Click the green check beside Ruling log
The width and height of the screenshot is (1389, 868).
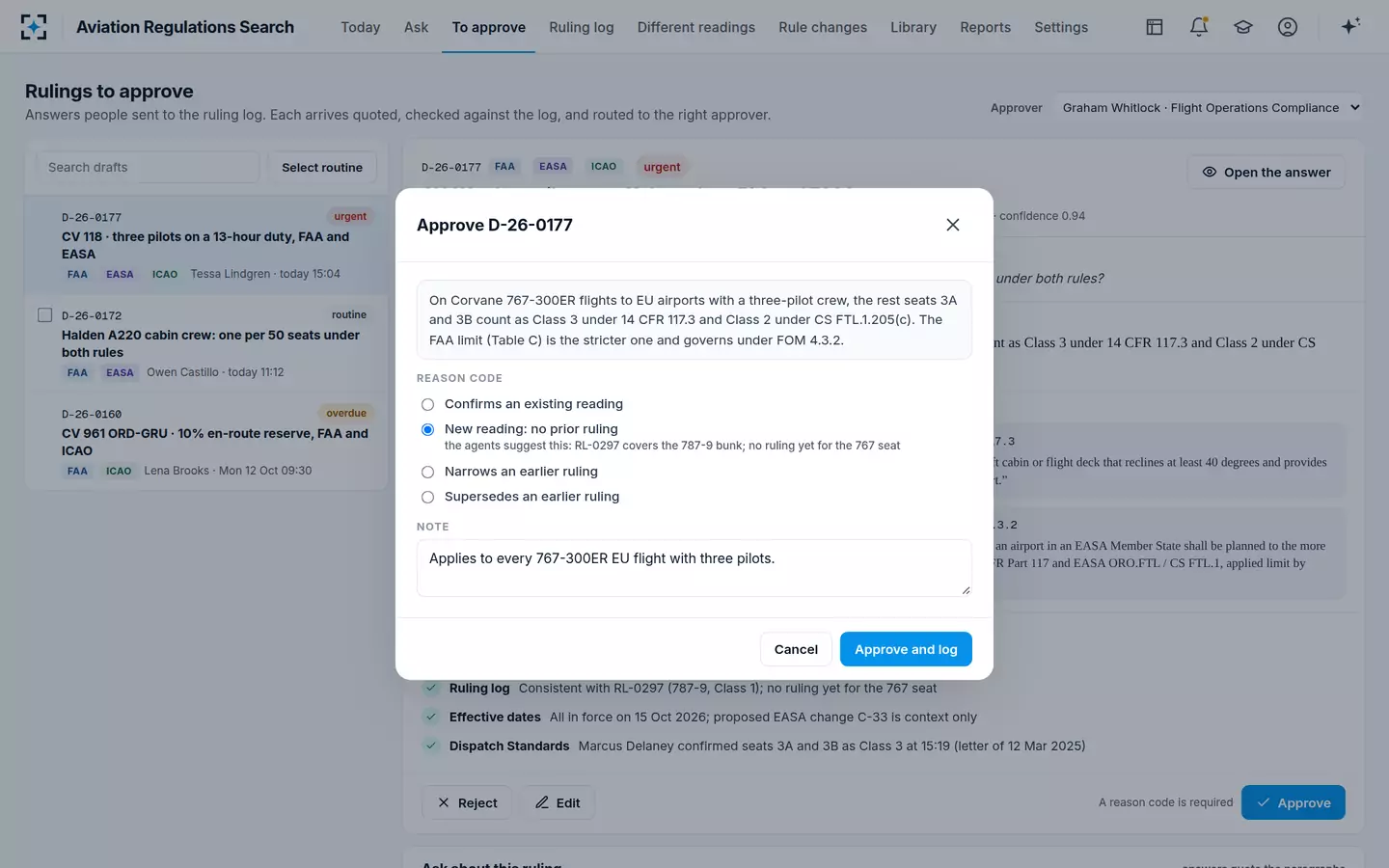[x=431, y=689]
